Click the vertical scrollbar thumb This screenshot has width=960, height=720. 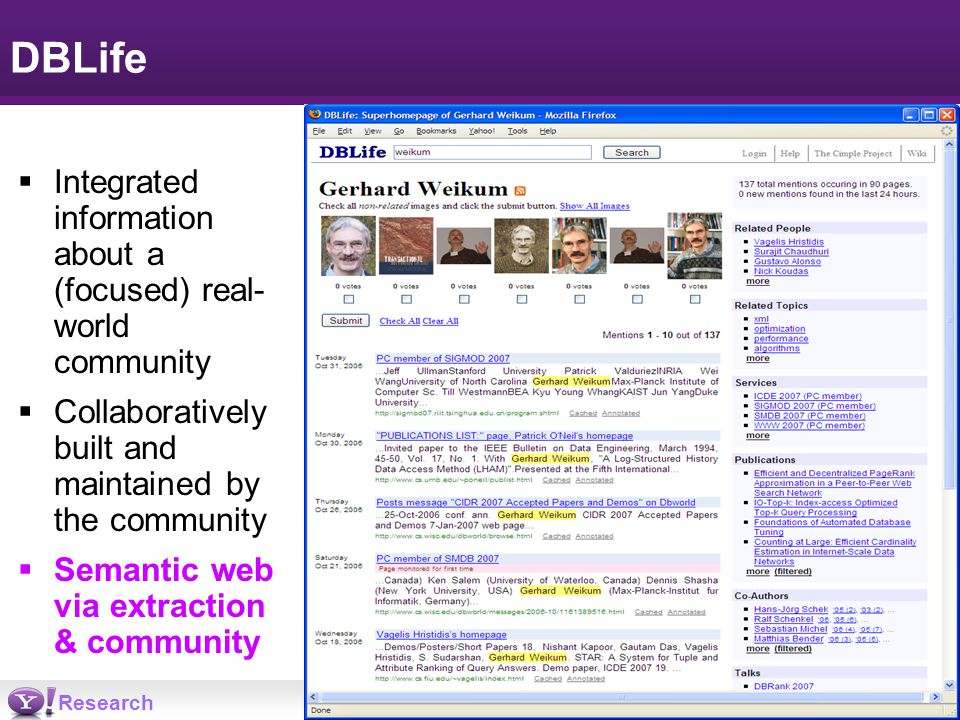[950, 318]
